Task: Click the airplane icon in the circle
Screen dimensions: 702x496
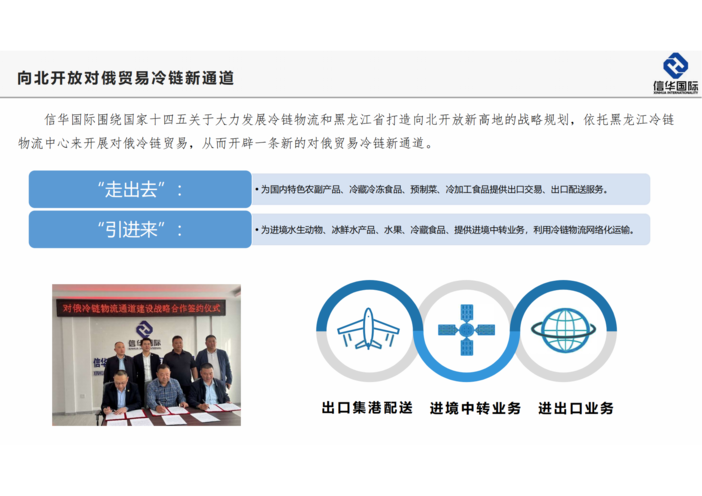Action: tap(369, 331)
